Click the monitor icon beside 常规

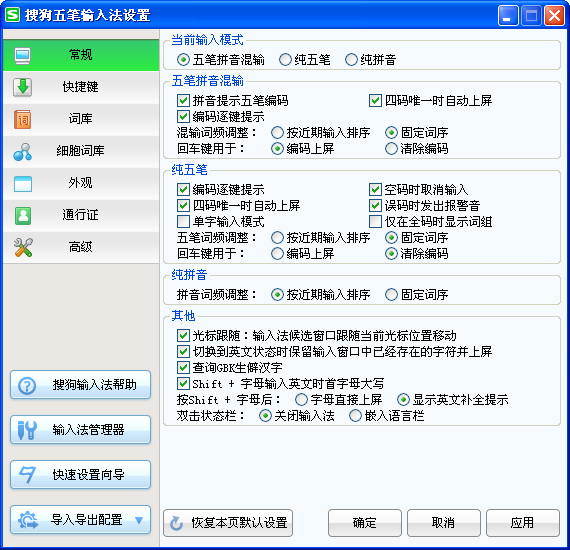tap(23, 56)
